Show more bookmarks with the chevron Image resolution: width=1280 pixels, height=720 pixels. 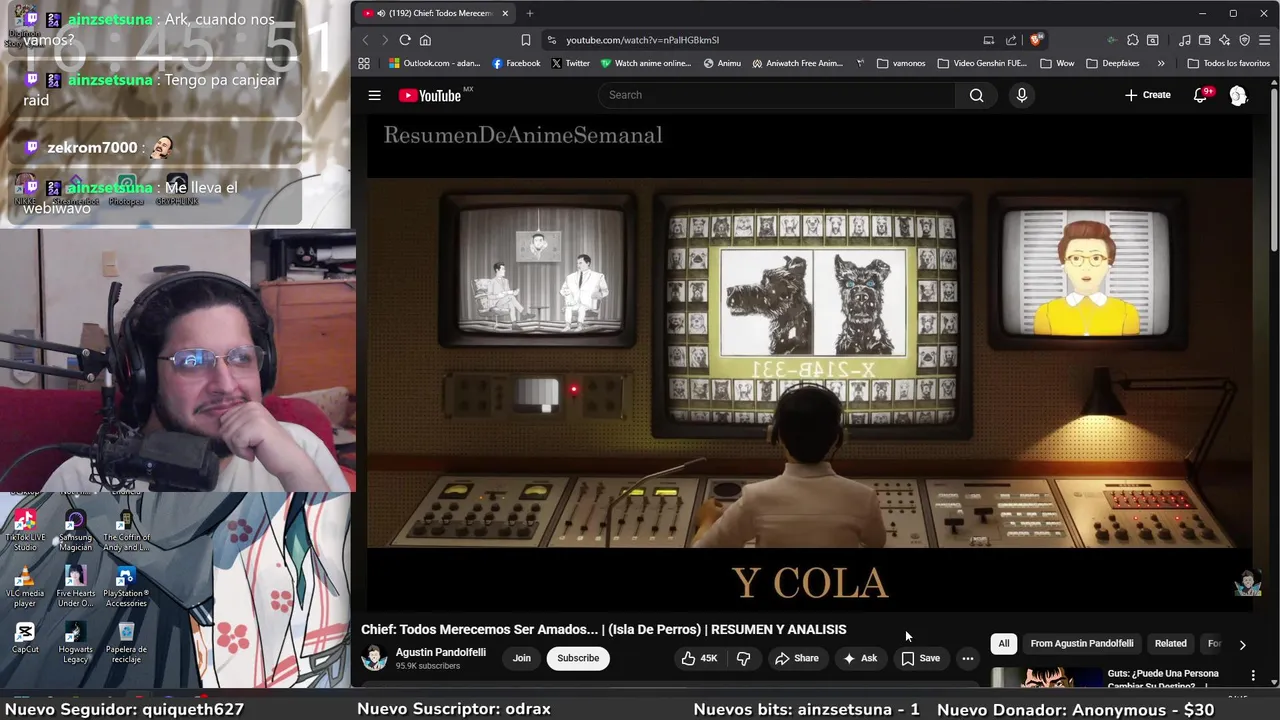tap(1160, 63)
